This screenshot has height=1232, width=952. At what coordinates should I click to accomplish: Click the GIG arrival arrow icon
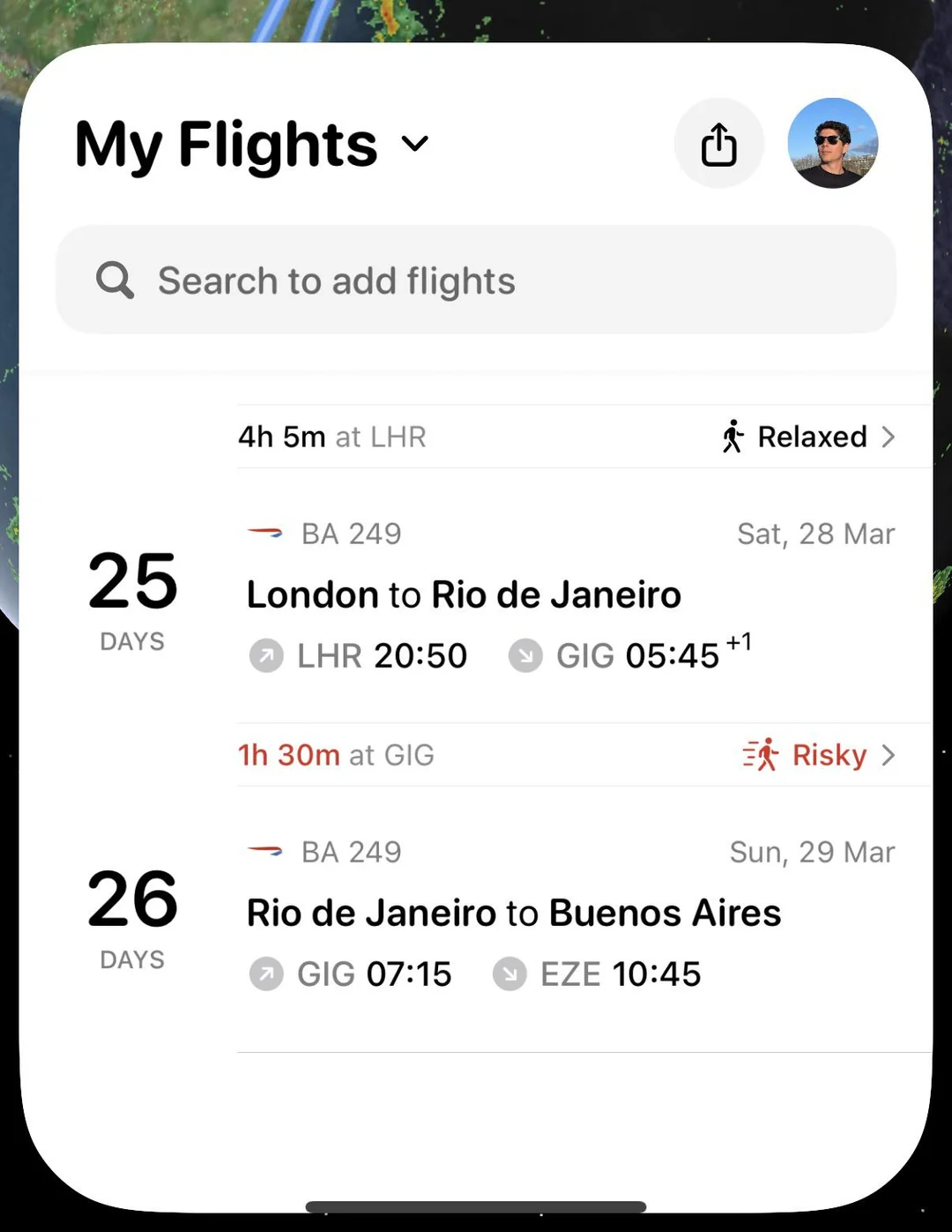[x=525, y=656]
